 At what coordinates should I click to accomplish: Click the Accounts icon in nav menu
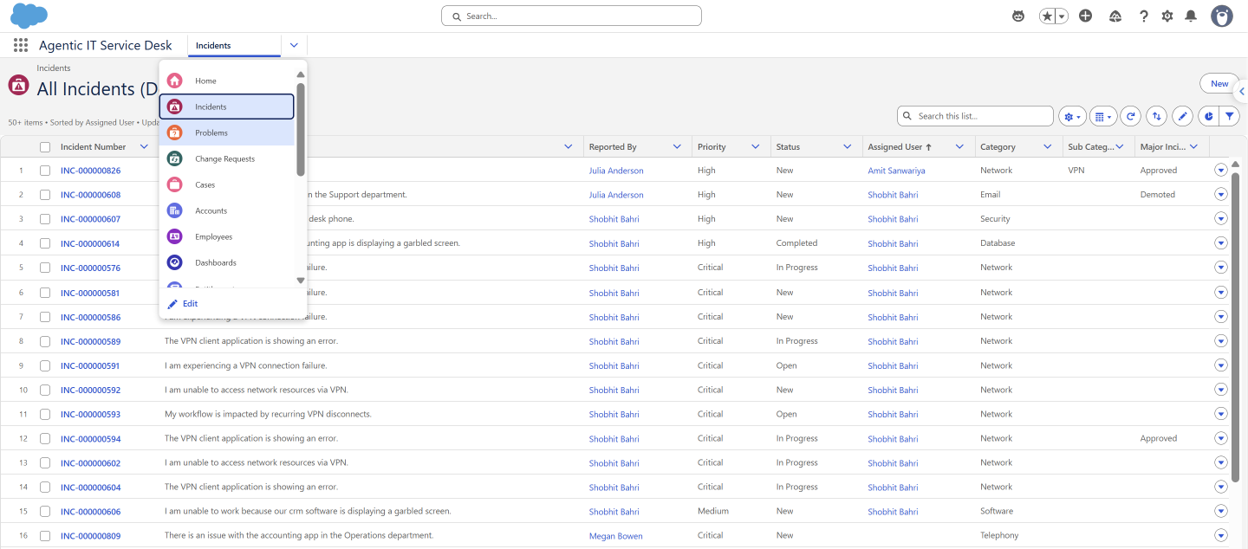click(x=175, y=211)
